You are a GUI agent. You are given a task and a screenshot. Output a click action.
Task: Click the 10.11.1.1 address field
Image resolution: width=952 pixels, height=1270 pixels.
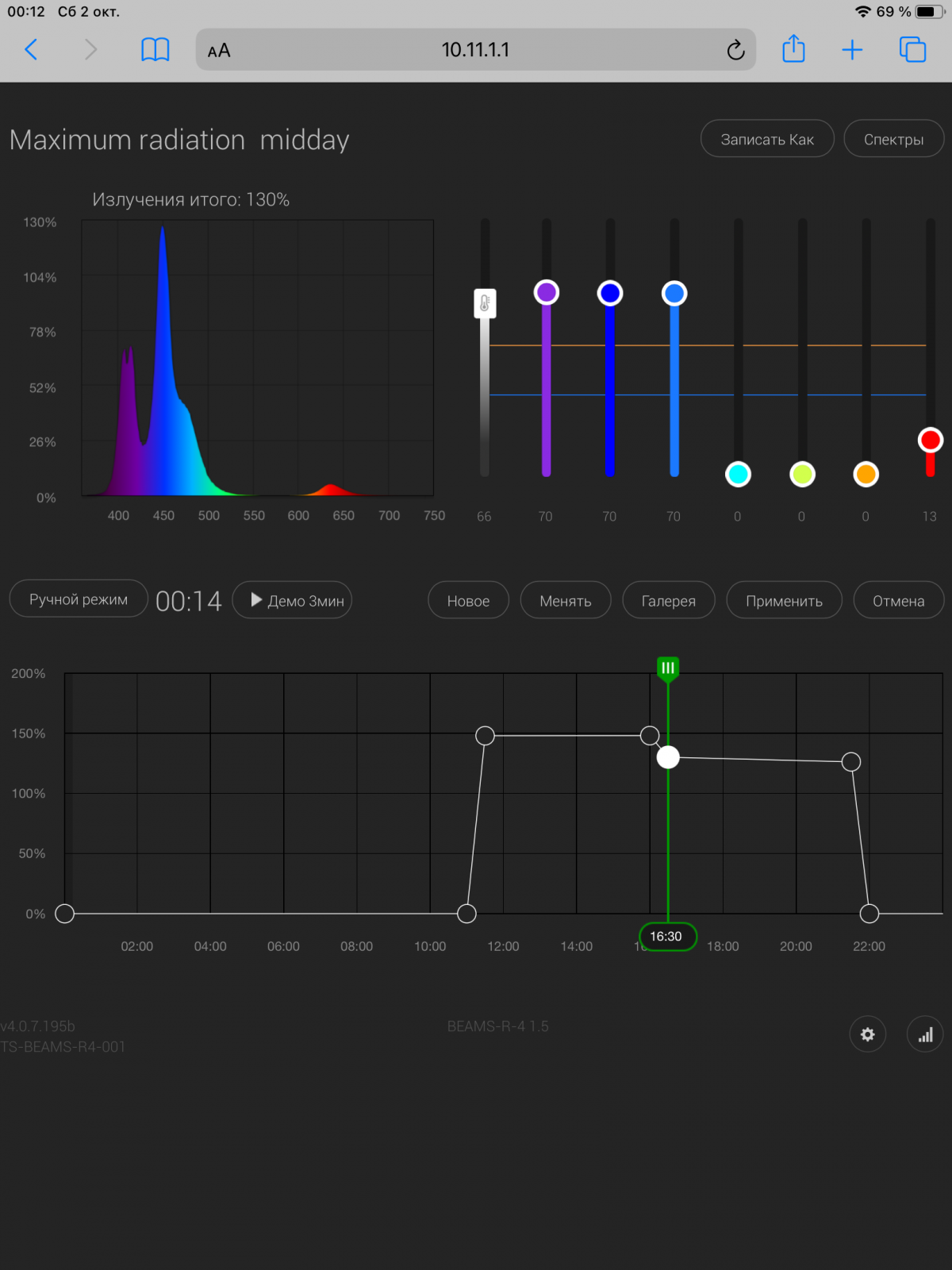click(x=475, y=50)
